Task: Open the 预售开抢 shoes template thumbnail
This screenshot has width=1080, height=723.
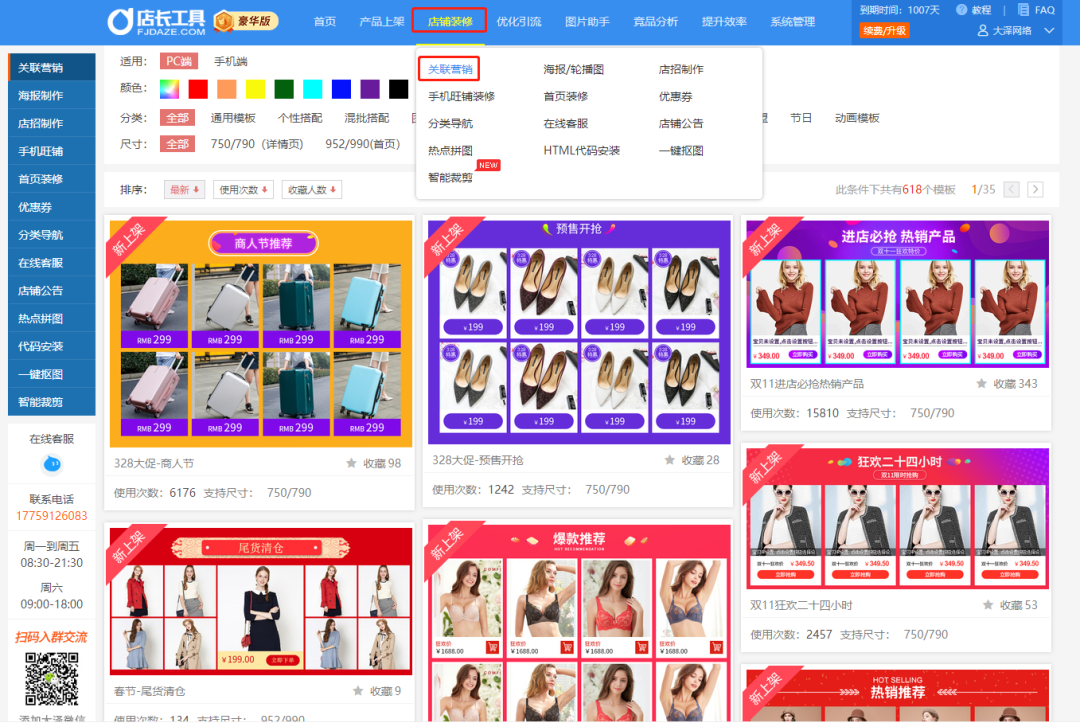Action: click(x=579, y=333)
